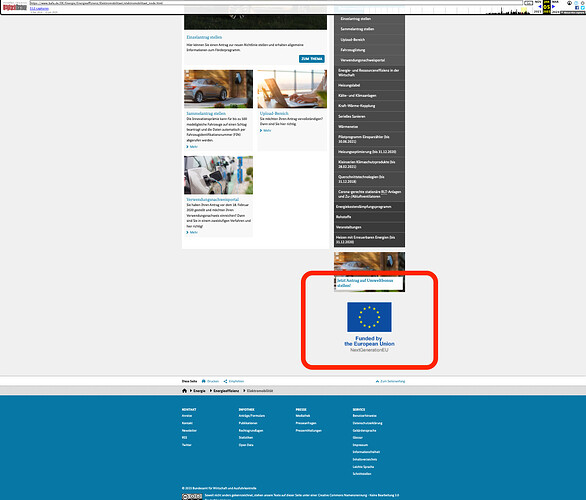586x500 pixels.
Task: Go to next capture with the right blue arrow
Action: [x=554, y=7]
